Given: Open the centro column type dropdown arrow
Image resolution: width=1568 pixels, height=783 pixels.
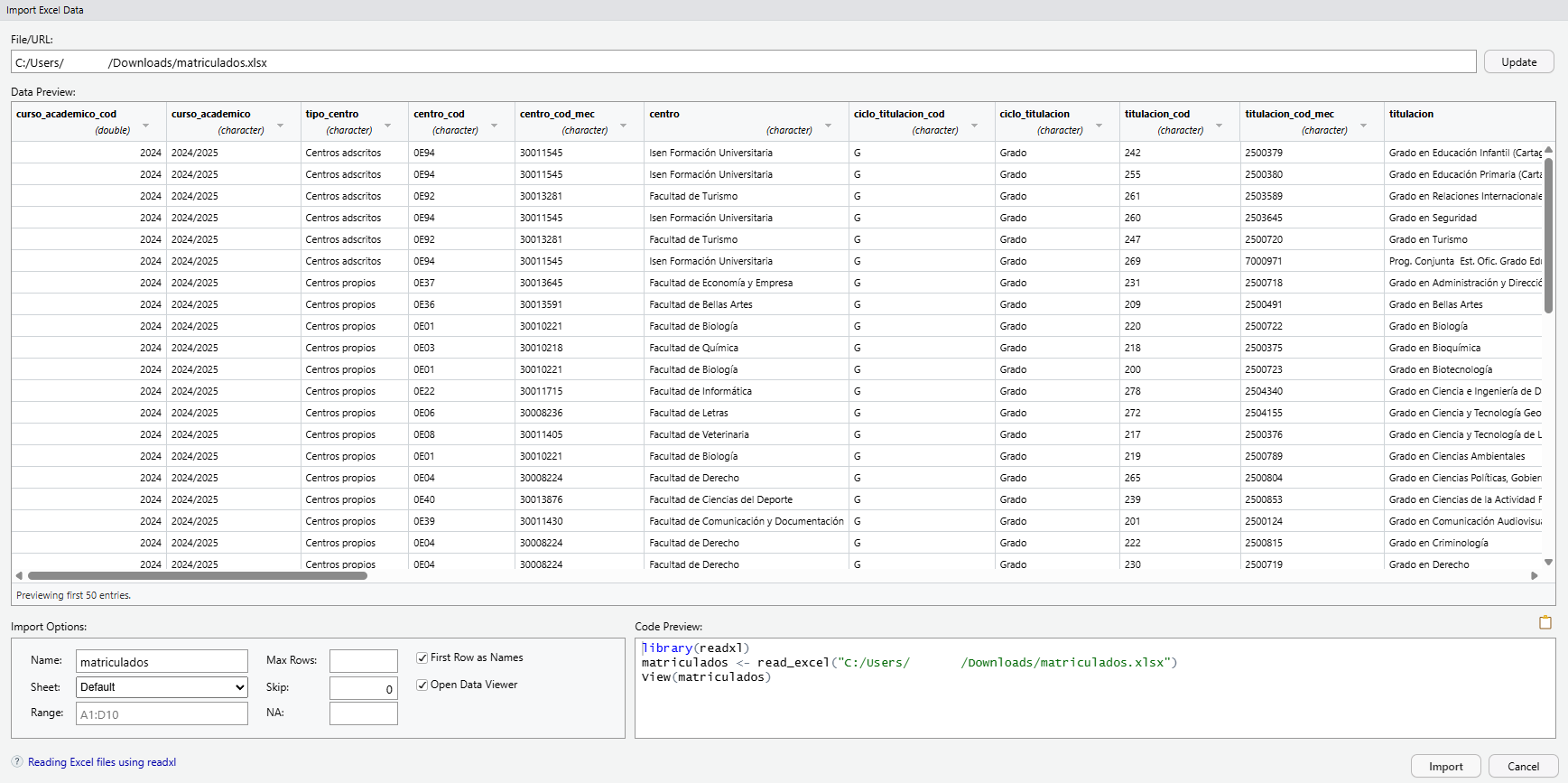Looking at the screenshot, I should pyautogui.click(x=828, y=126).
